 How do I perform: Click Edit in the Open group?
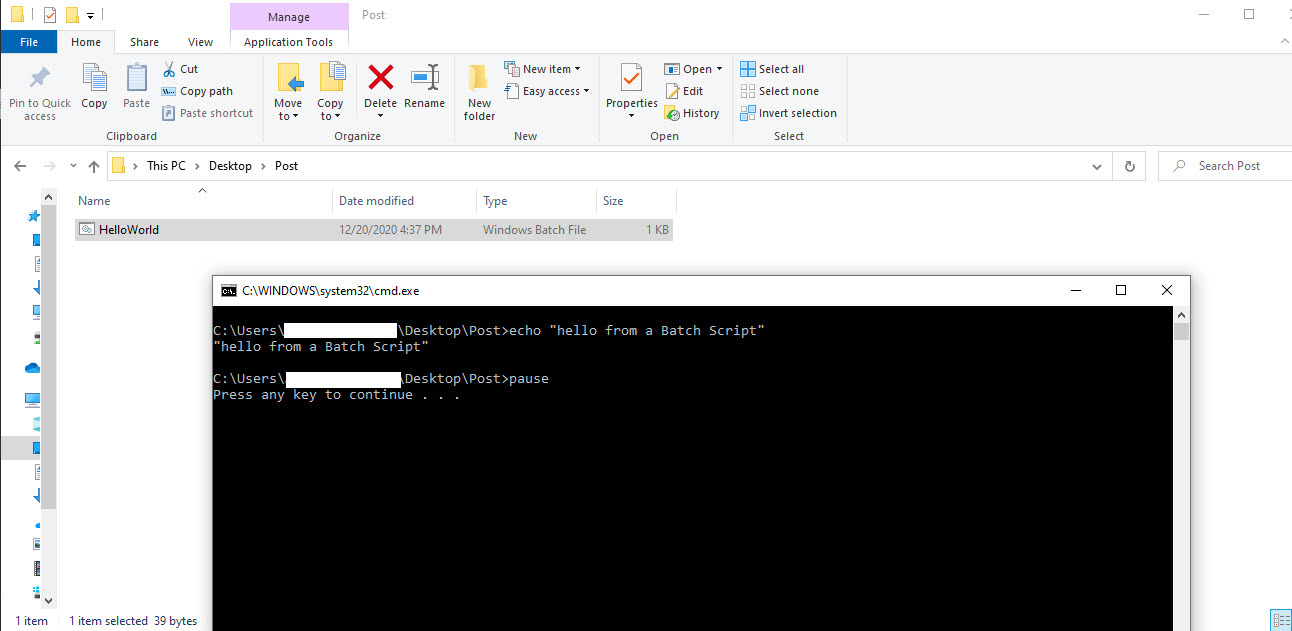pos(684,91)
